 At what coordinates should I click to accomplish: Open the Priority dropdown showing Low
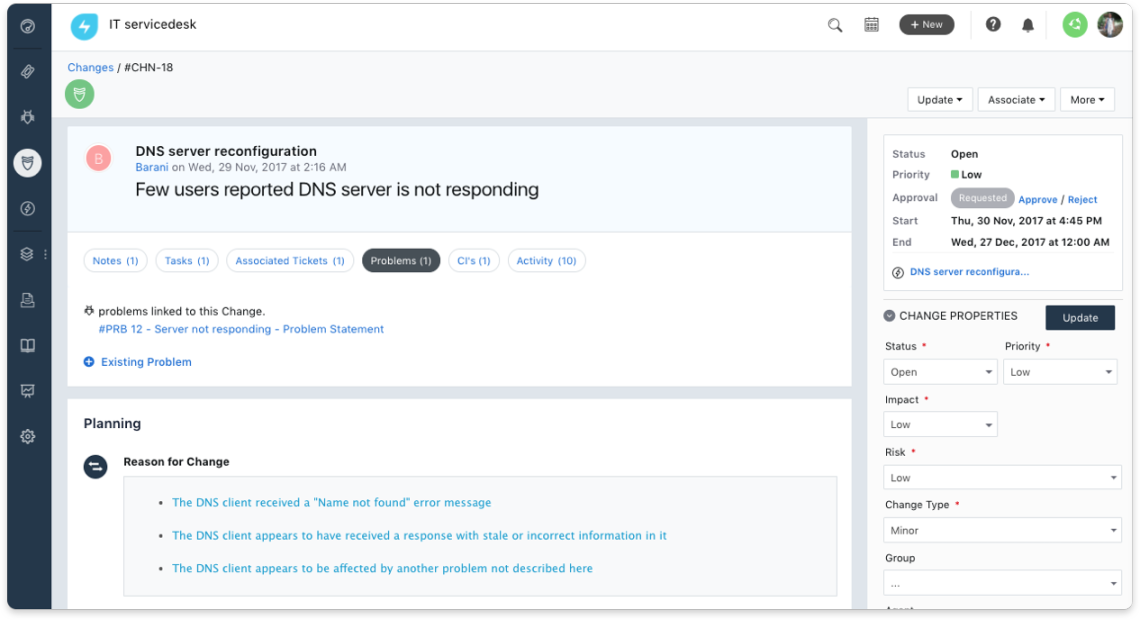tap(1060, 371)
